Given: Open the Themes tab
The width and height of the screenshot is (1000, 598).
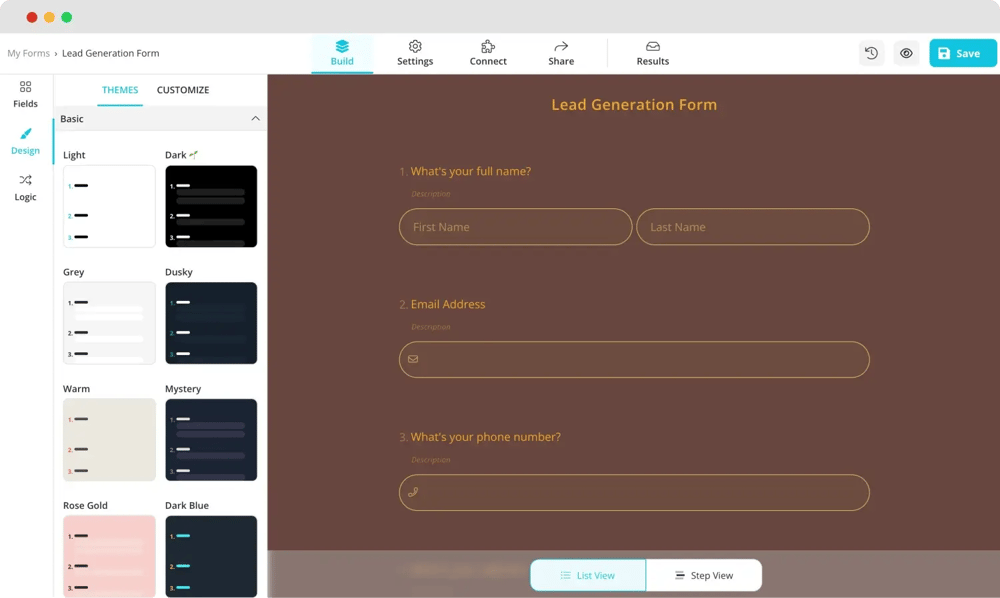Looking at the screenshot, I should [120, 90].
